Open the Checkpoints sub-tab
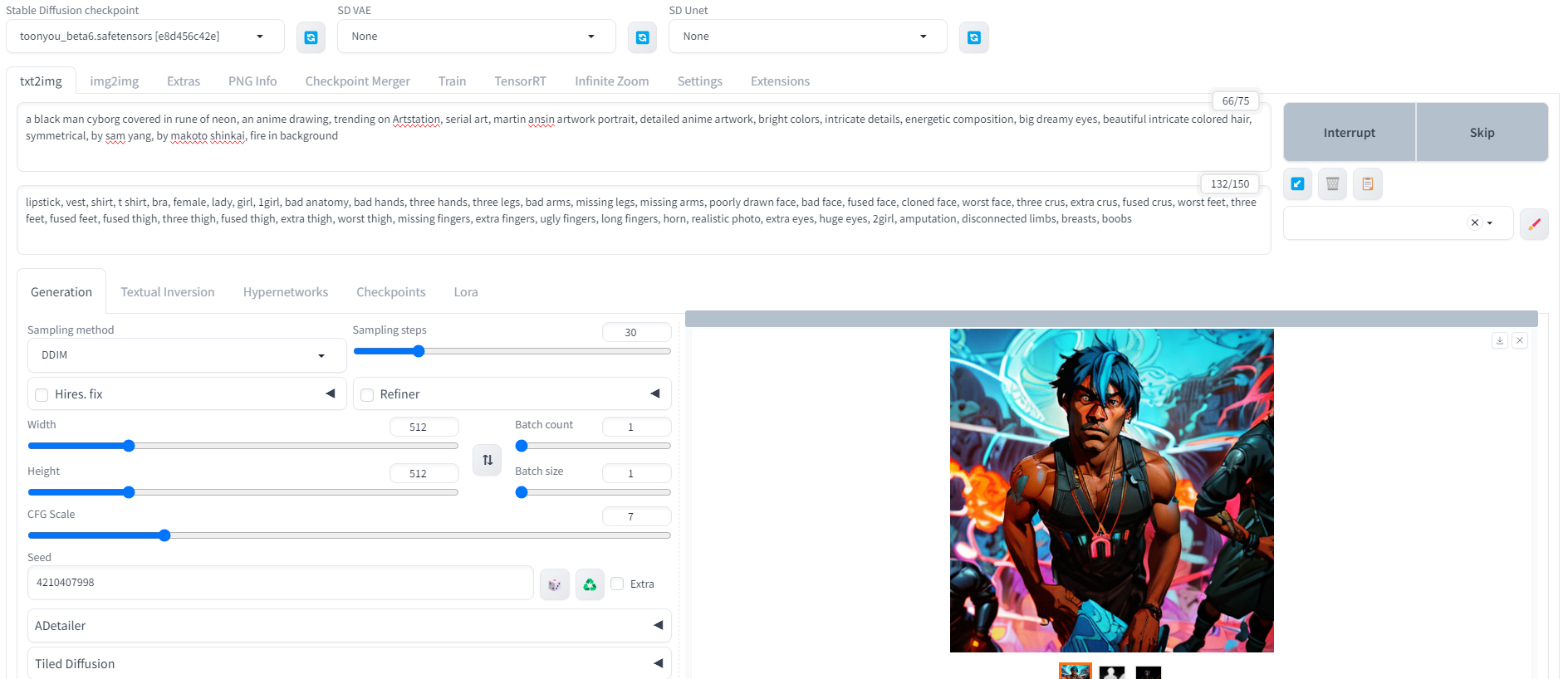The width and height of the screenshot is (1568, 679). tap(391, 292)
